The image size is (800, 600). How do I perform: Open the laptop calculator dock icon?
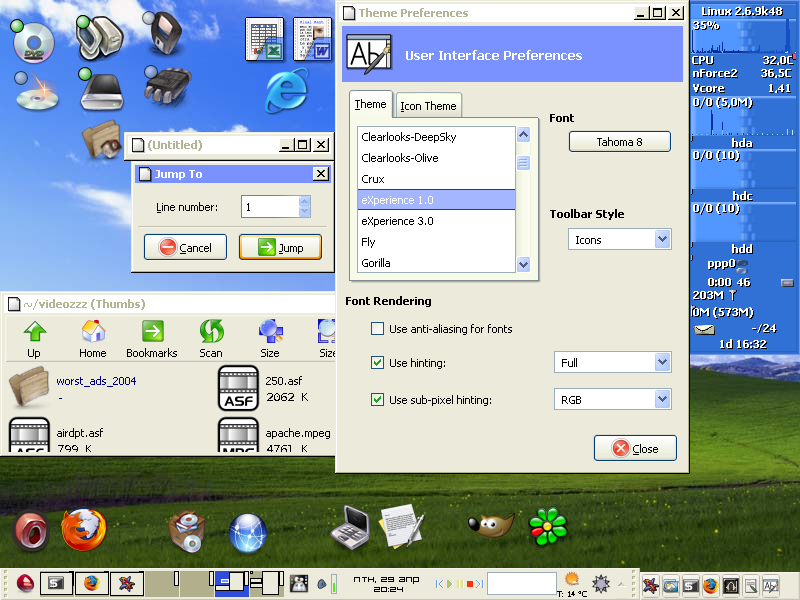pyautogui.click(x=351, y=528)
